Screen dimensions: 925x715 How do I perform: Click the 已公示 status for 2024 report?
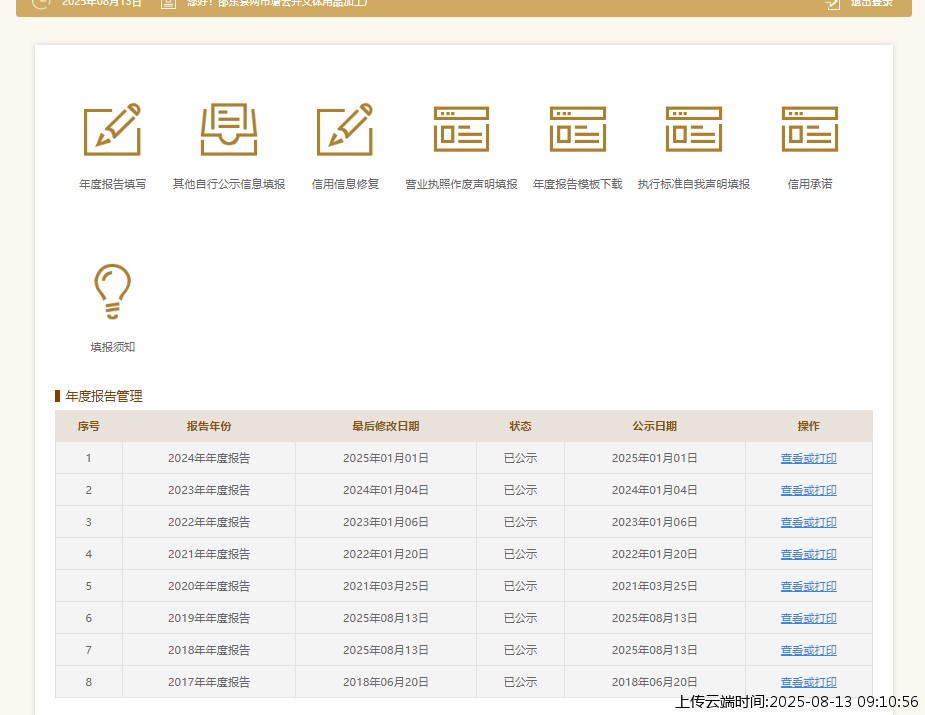click(520, 458)
